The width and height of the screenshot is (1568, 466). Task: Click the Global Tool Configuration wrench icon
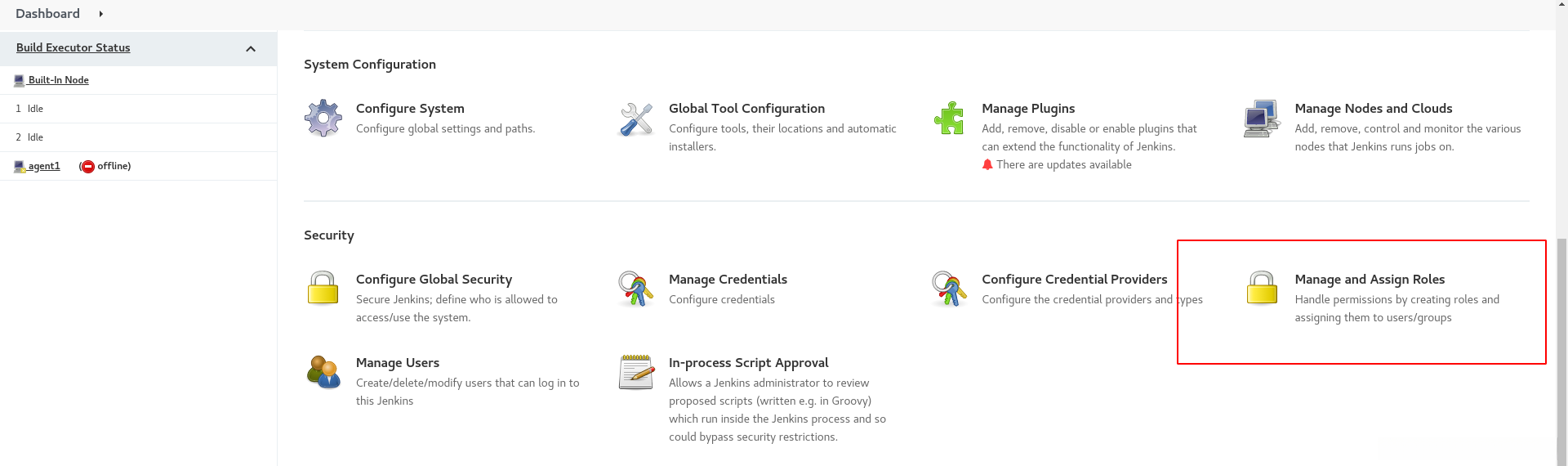pos(636,119)
